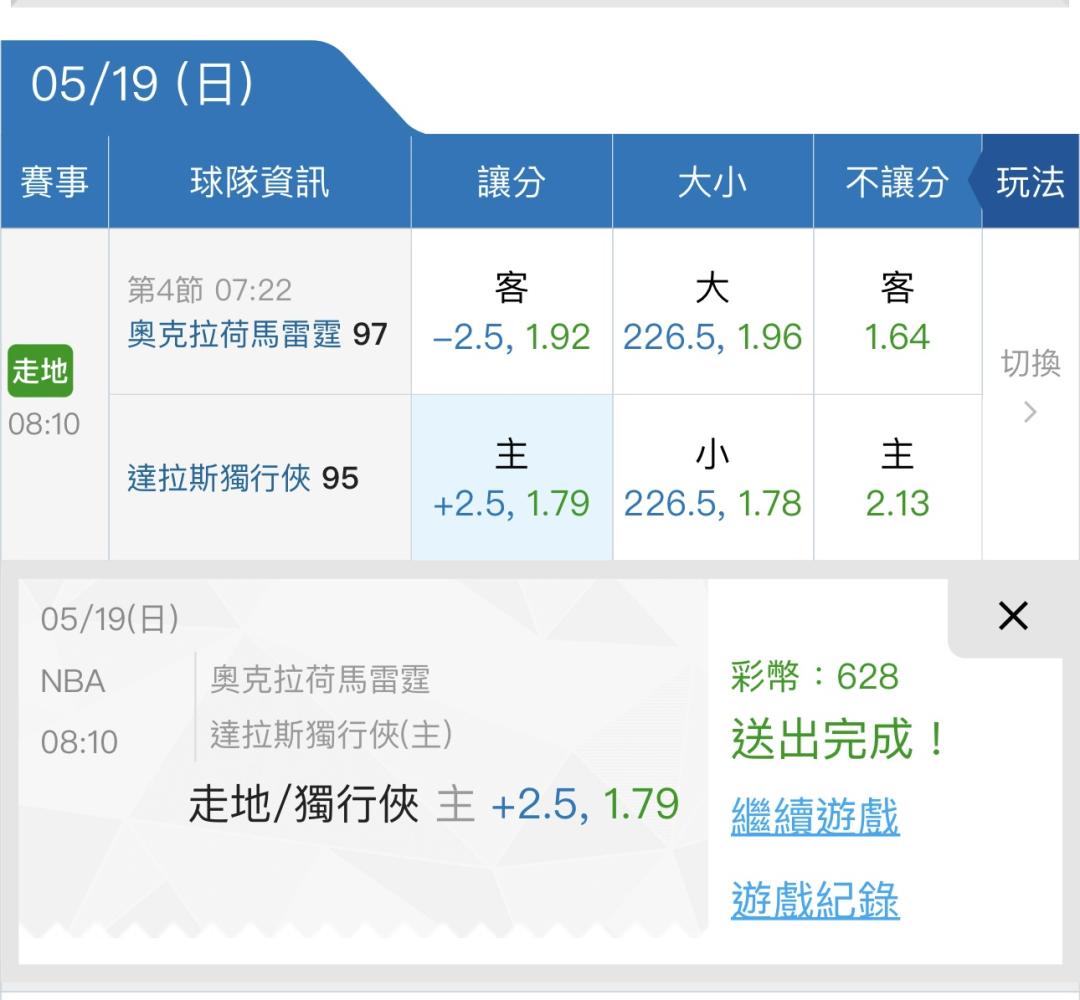Choose home moneyline 2.13
The height and width of the screenshot is (1000, 1080).
click(897, 479)
